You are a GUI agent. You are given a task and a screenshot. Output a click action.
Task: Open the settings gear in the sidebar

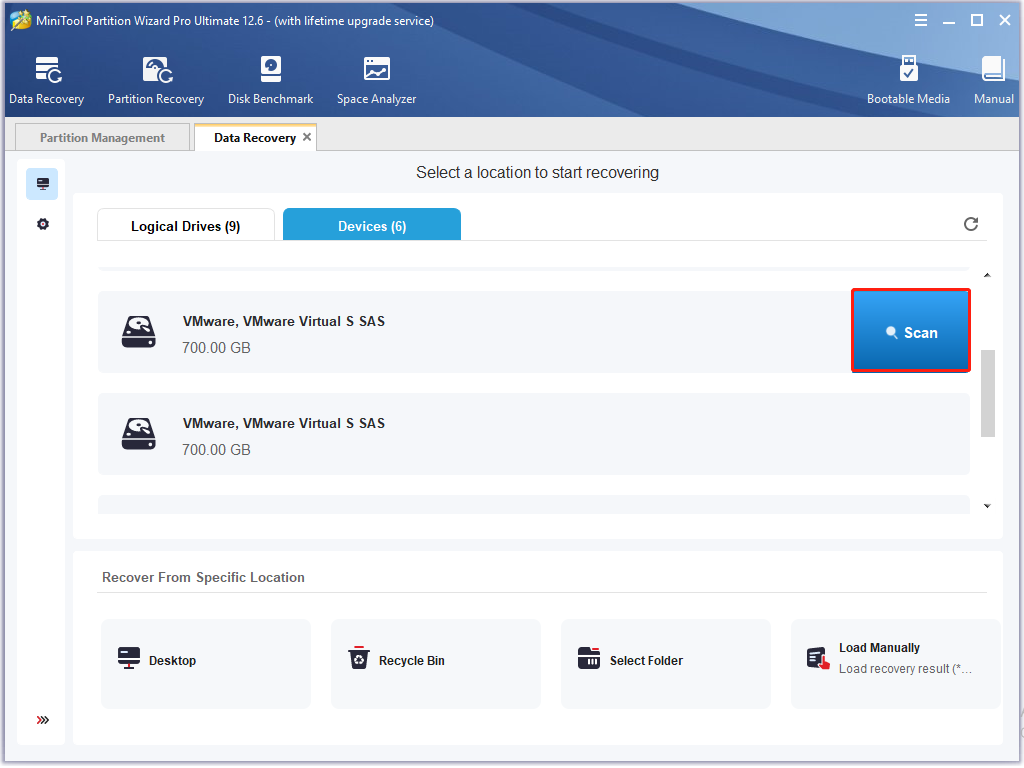click(42, 224)
